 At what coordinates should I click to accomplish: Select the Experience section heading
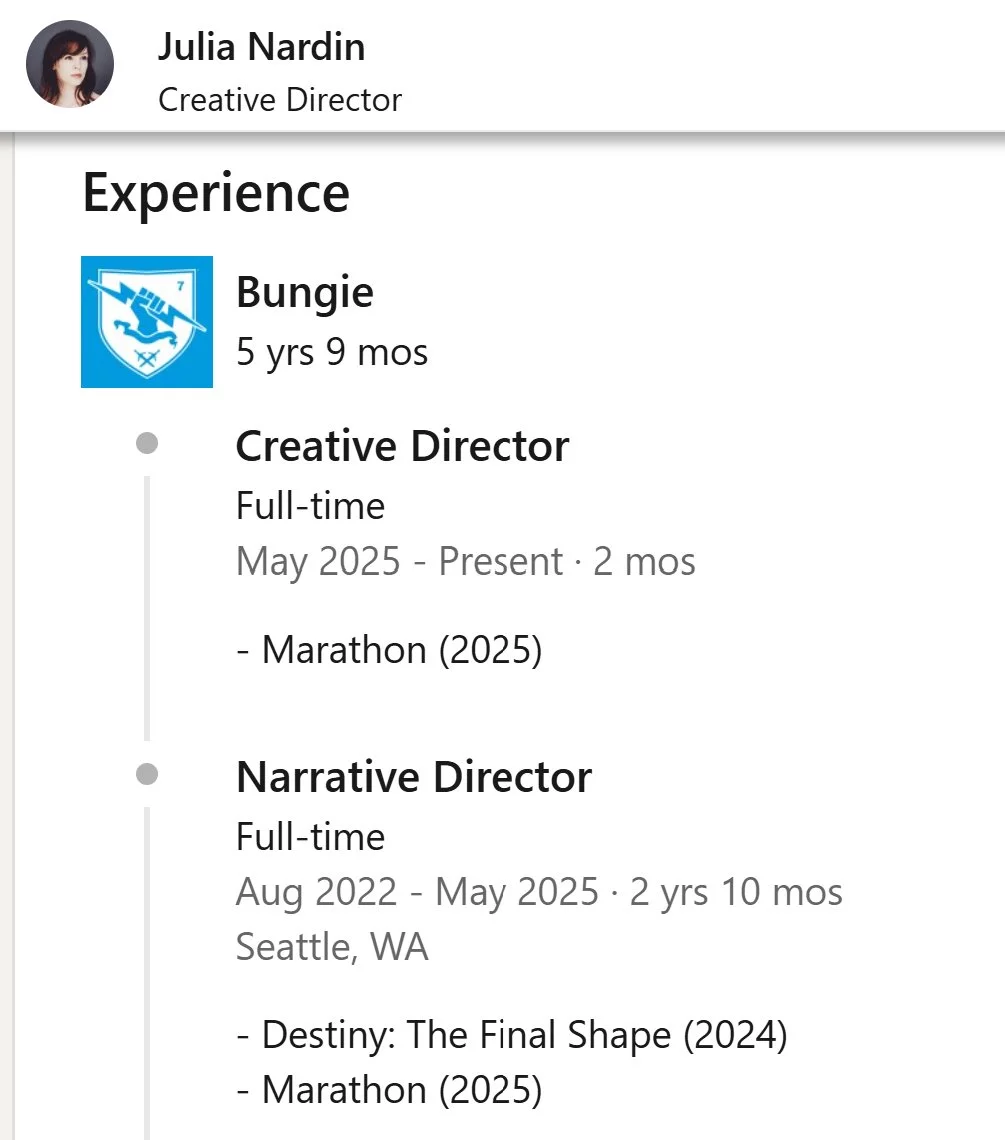216,193
